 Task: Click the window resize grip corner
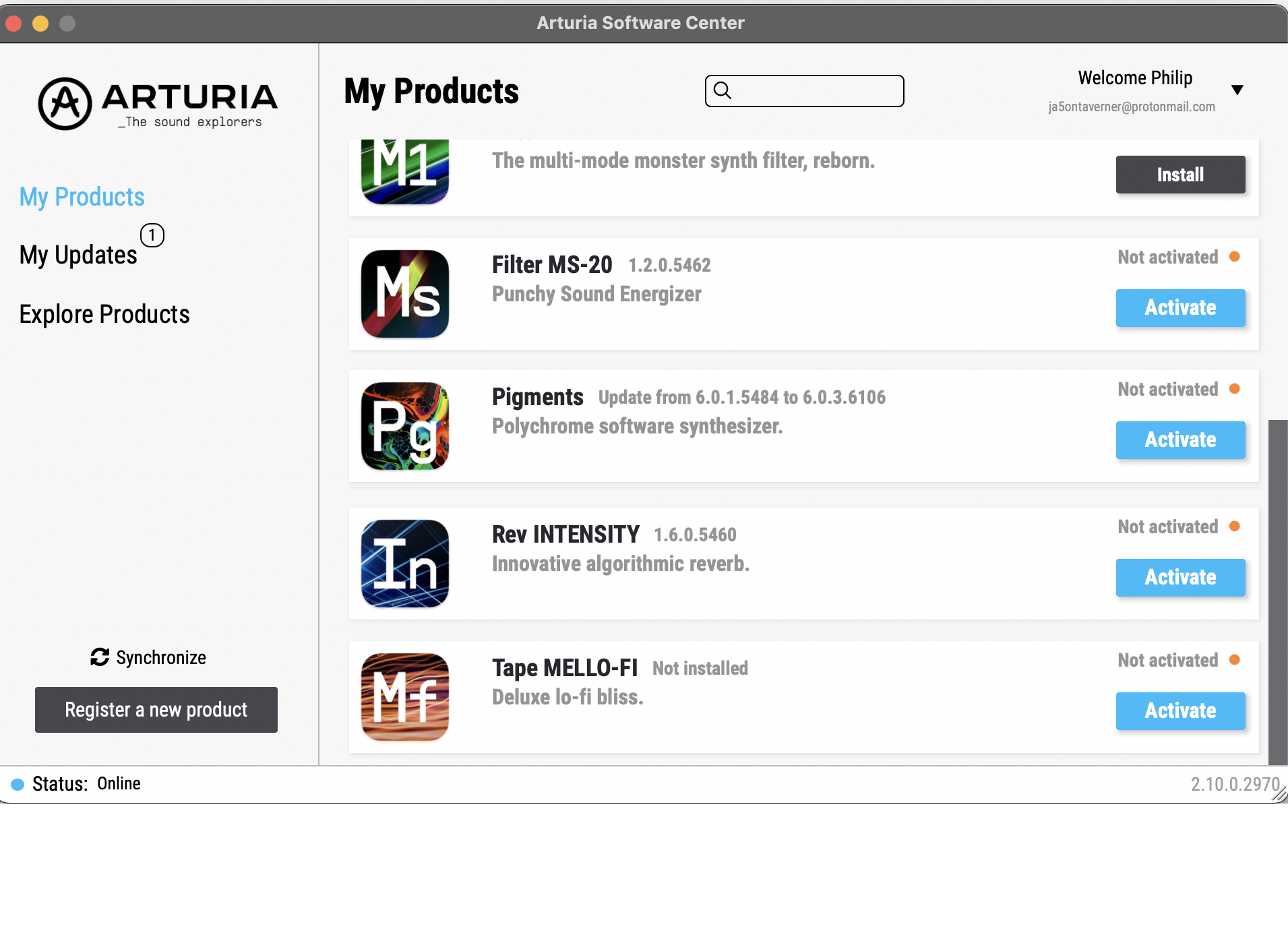1280,795
